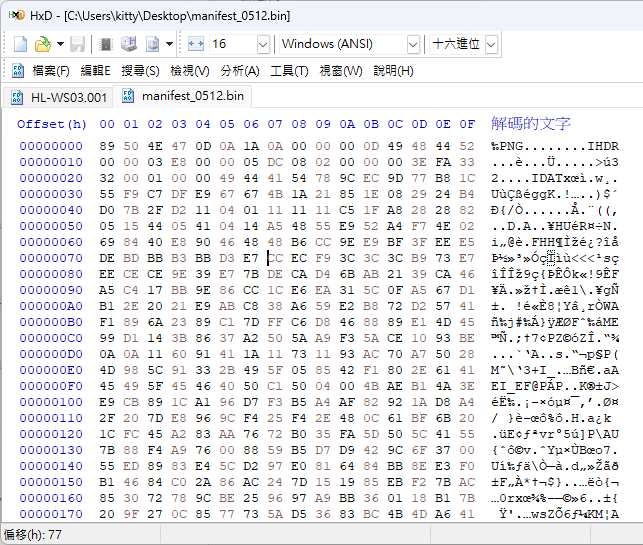Click offset row 00000000
Image resolution: width=643 pixels, height=545 pixels.
51,146
